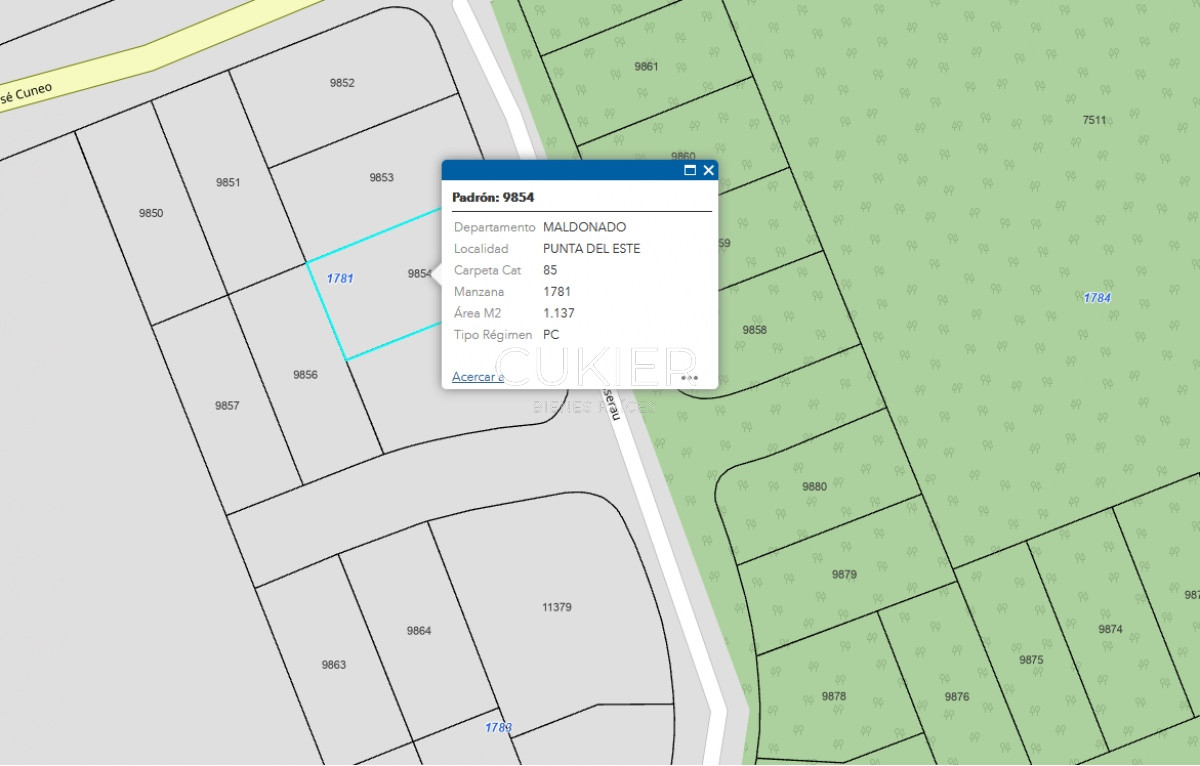
Task: Select parcel 9851
Action: coord(228,182)
